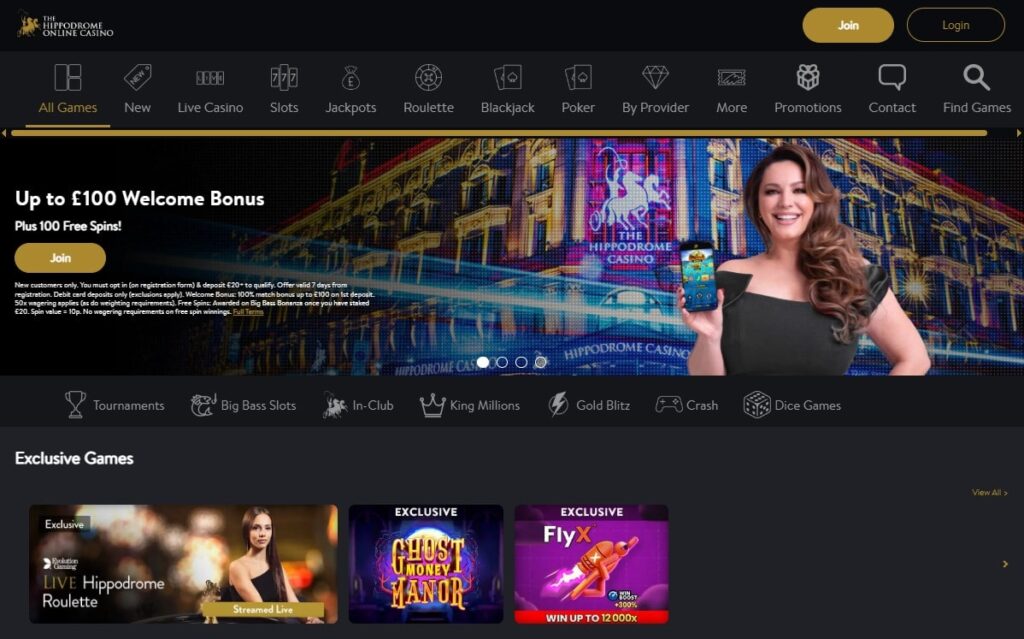1024x639 pixels.
Task: Switch to the fourth banner carousel dot
Action: point(541,362)
